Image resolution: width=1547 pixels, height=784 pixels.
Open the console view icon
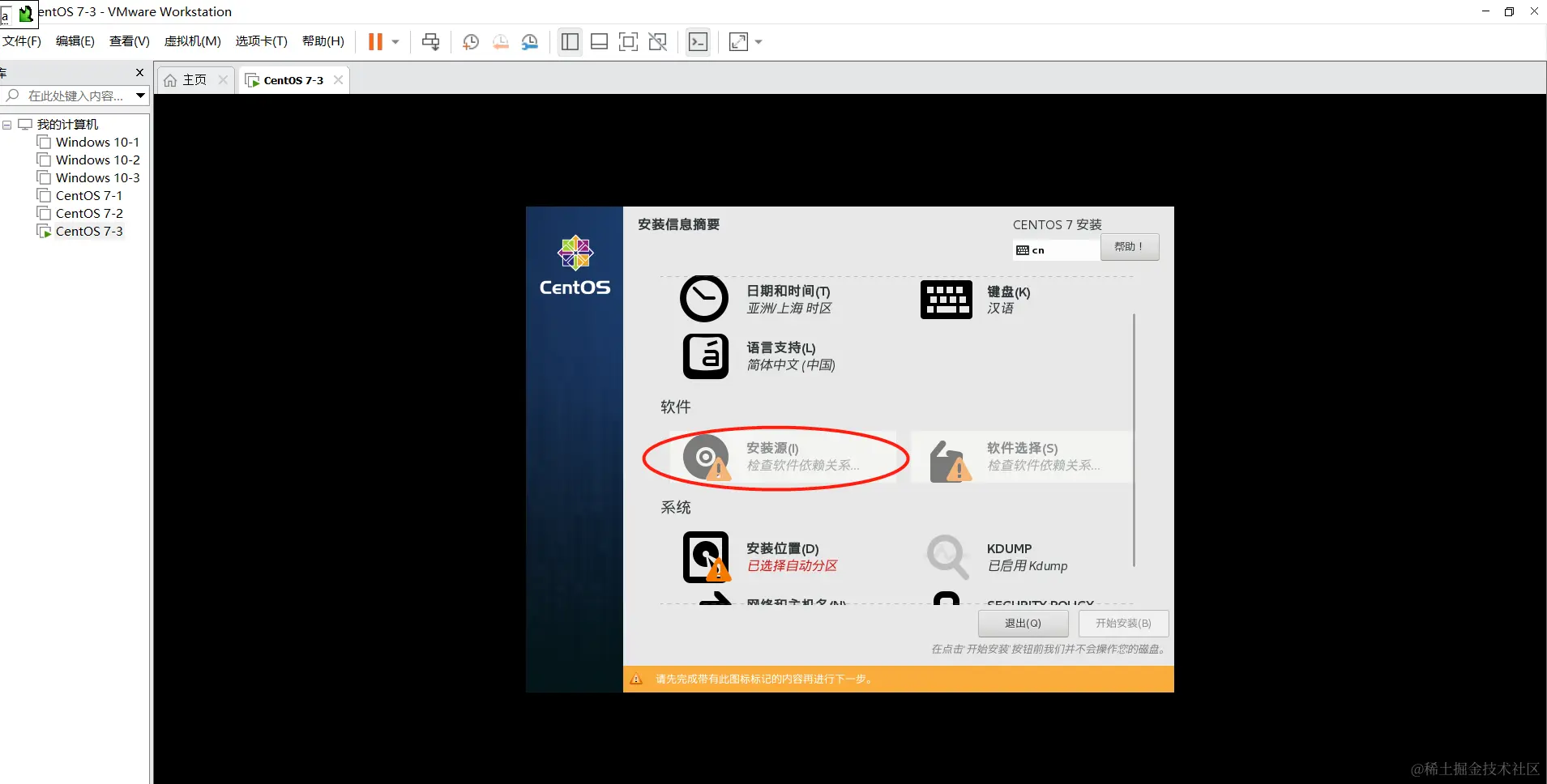tap(698, 42)
